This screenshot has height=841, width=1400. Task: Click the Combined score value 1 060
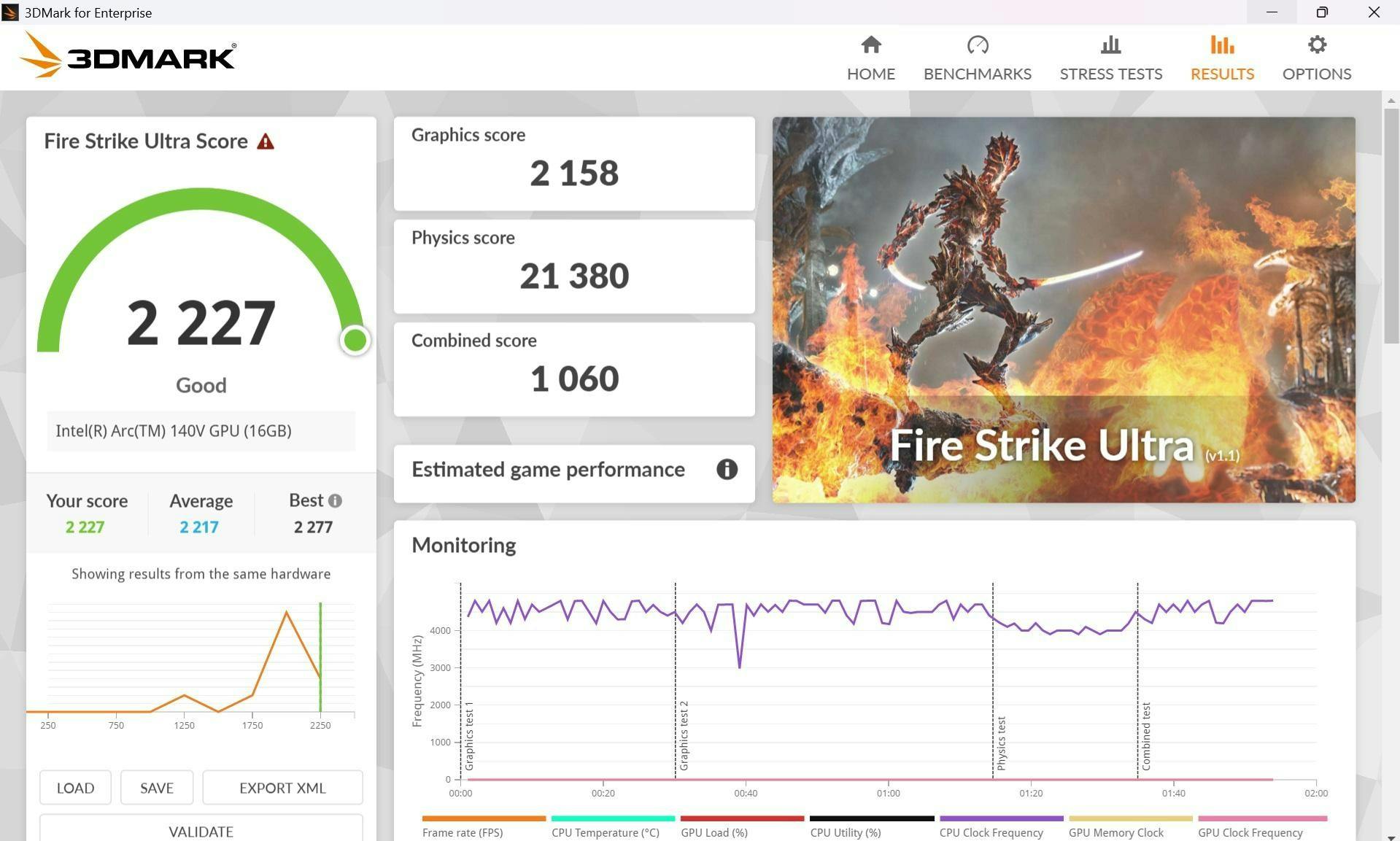(574, 379)
